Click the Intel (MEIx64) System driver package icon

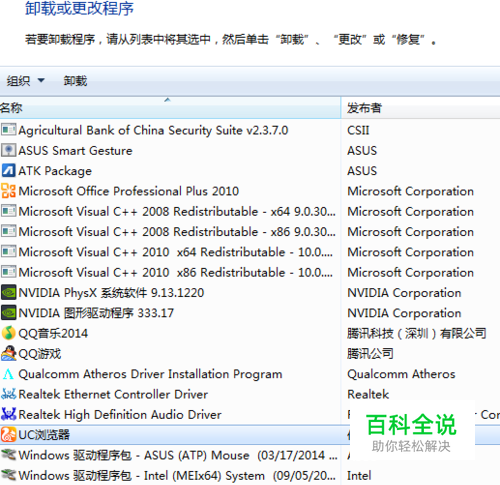[x=8, y=475]
